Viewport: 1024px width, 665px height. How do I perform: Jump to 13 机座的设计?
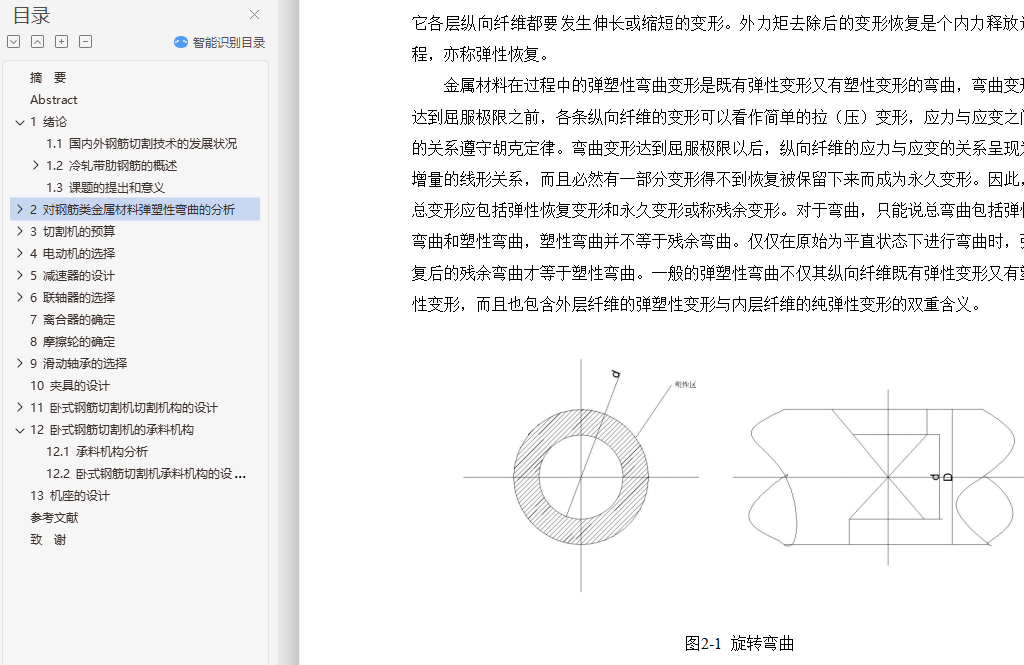(69, 496)
